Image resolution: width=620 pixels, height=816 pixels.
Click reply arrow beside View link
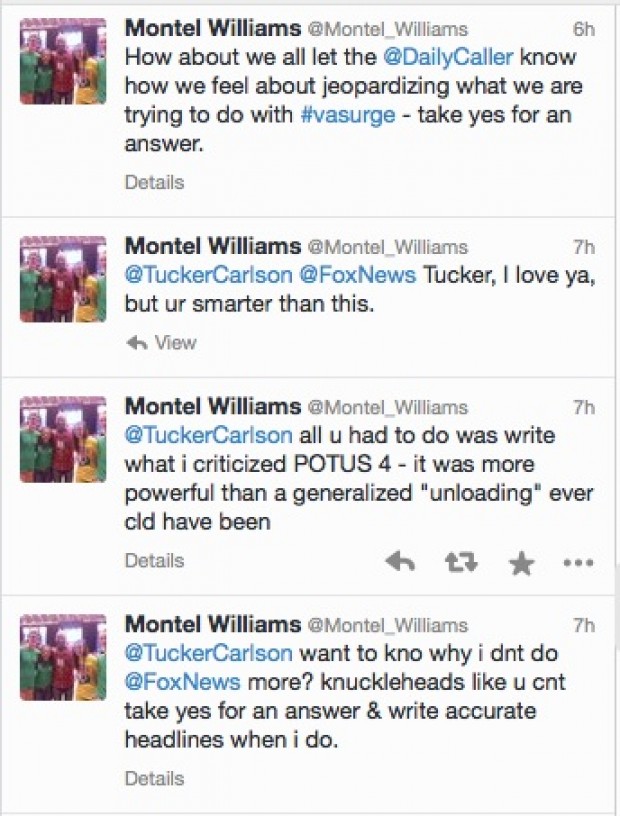point(137,342)
